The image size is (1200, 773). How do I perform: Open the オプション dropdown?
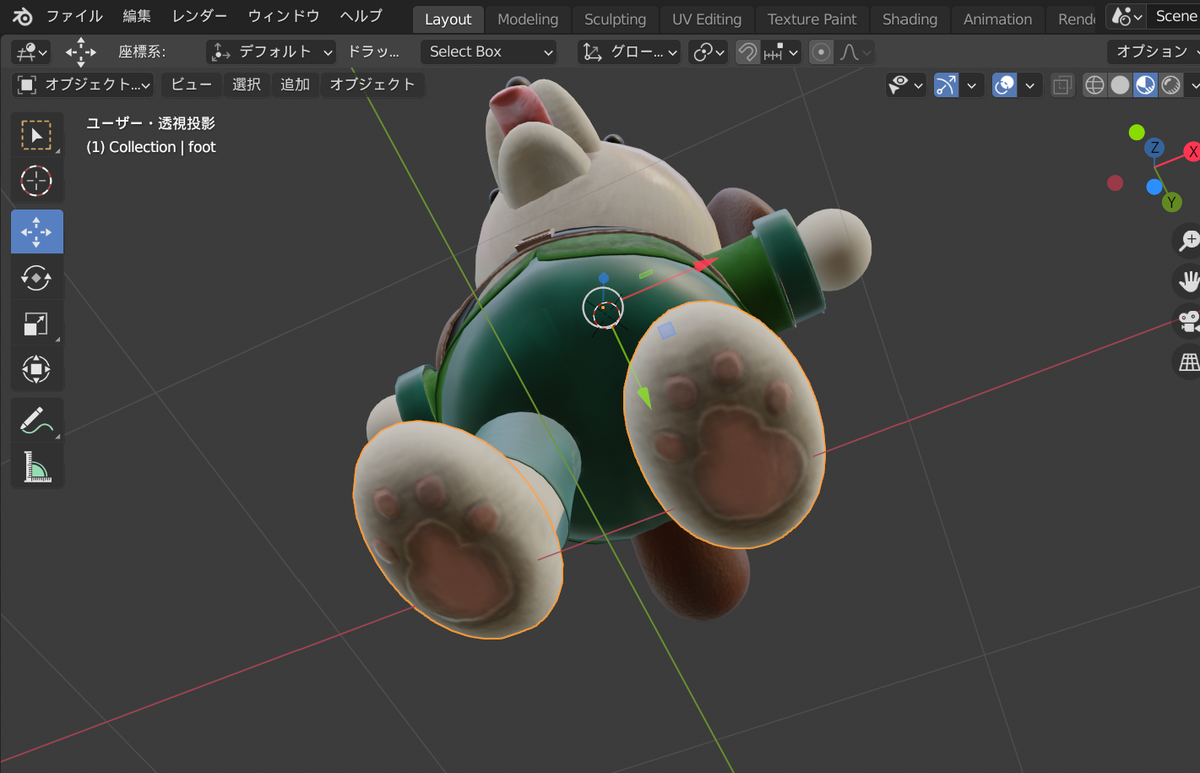click(1153, 52)
